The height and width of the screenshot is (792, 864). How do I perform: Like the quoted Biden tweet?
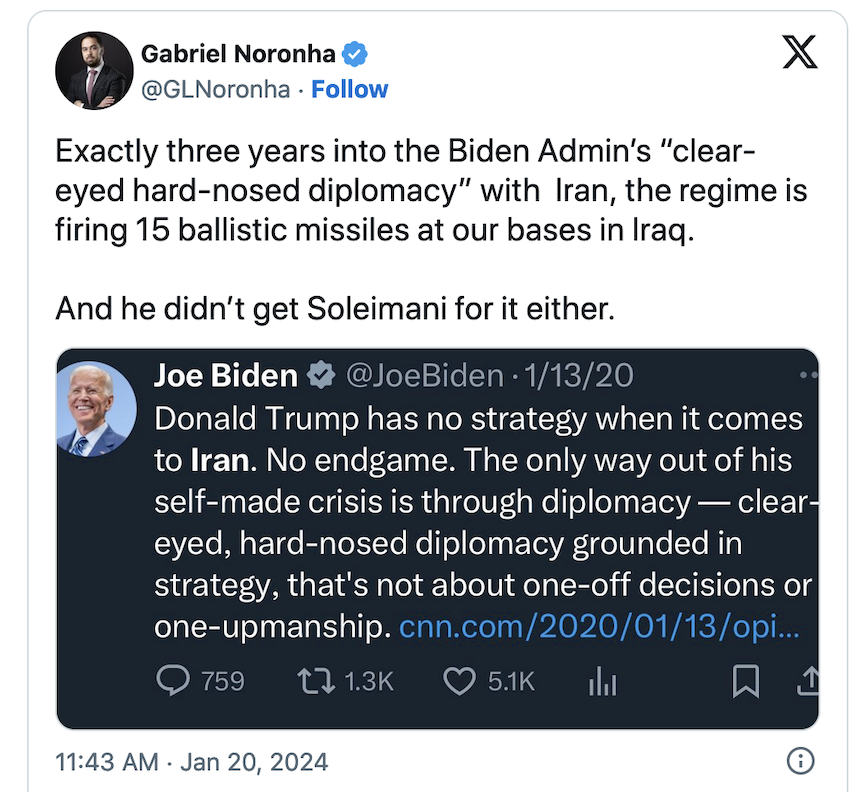(x=459, y=681)
